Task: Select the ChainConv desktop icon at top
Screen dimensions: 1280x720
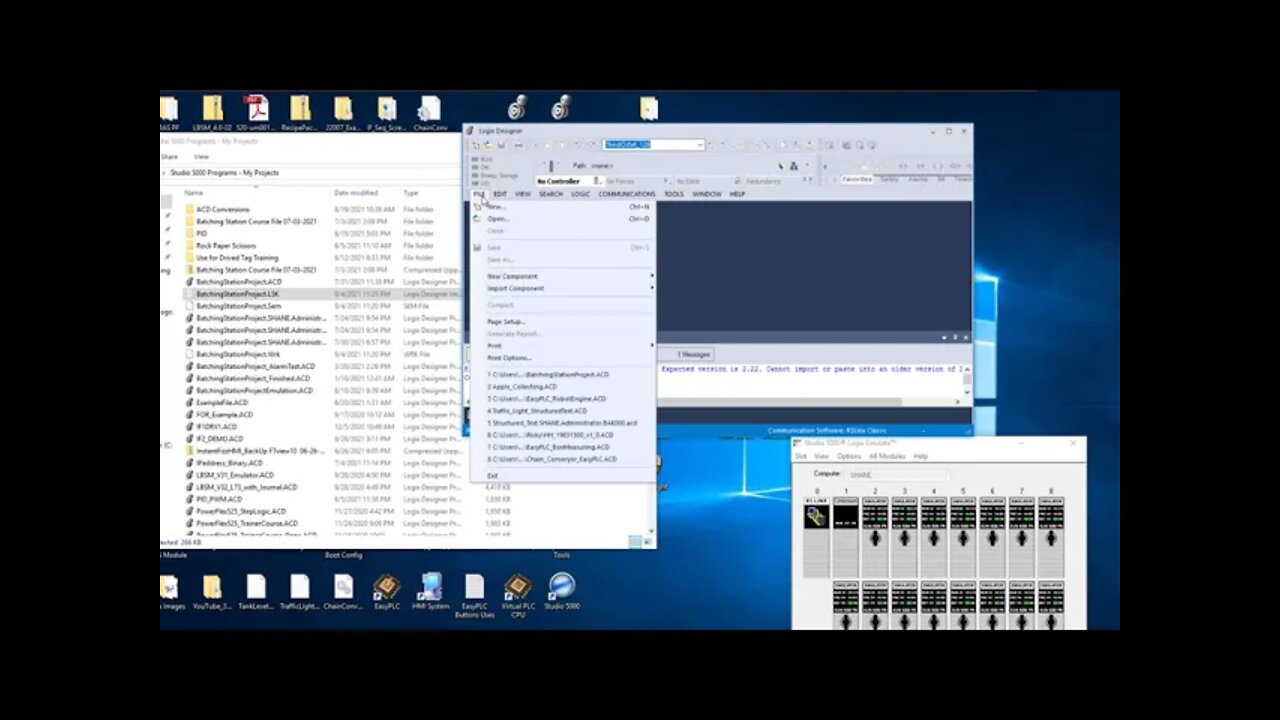Action: (x=430, y=113)
